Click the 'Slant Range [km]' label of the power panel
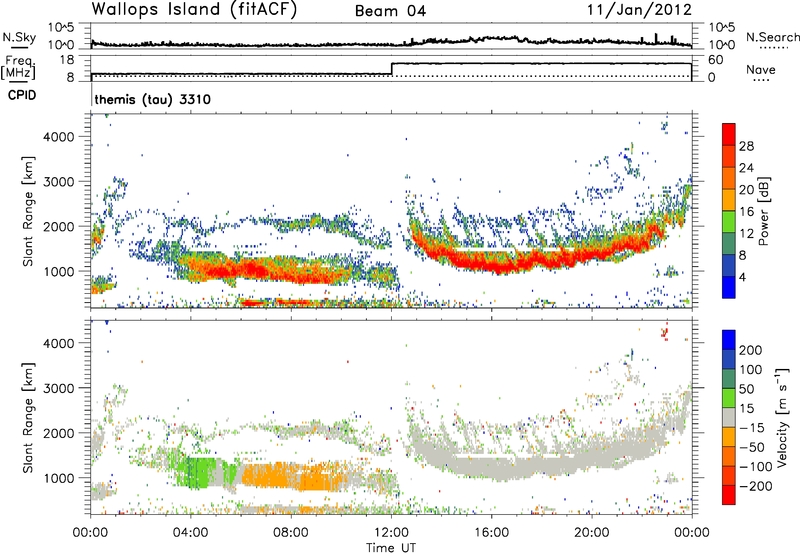Image resolution: width=800 pixels, height=554 pixels. [28, 211]
